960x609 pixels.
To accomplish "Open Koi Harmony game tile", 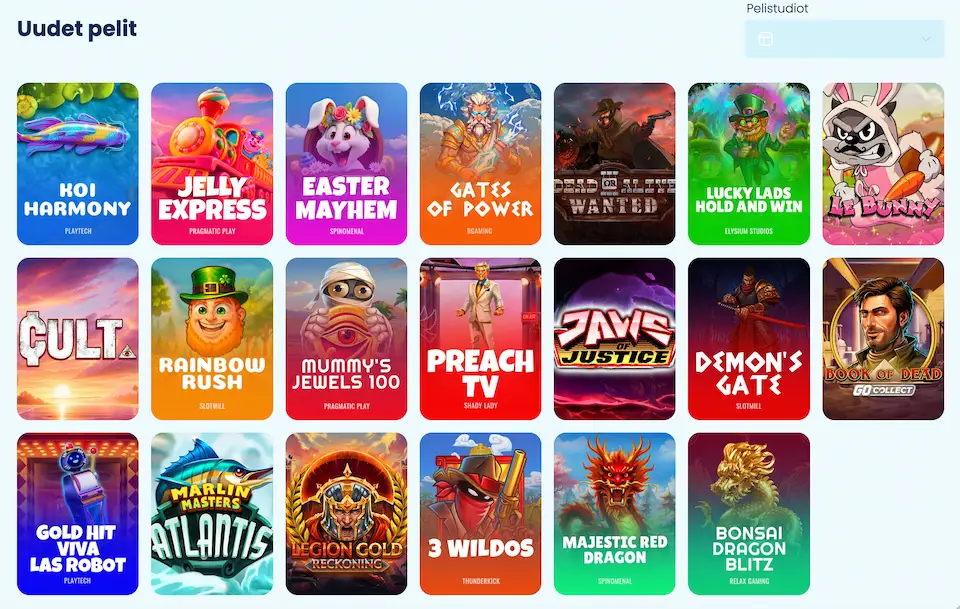I will tap(78, 164).
